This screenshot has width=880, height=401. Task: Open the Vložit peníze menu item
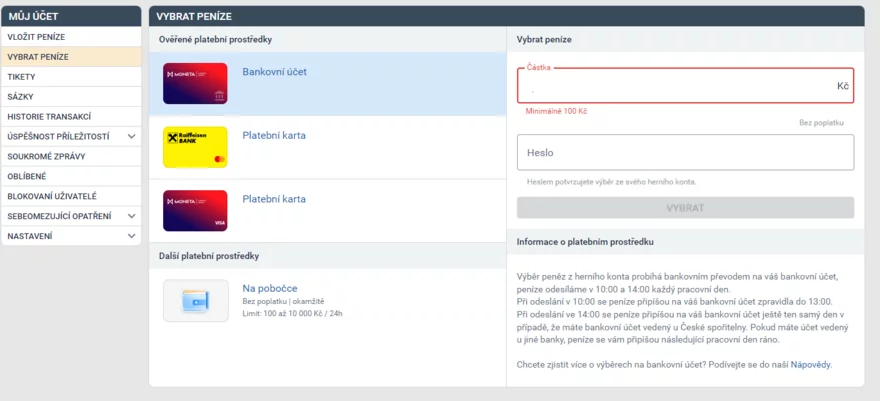pyautogui.click(x=71, y=37)
